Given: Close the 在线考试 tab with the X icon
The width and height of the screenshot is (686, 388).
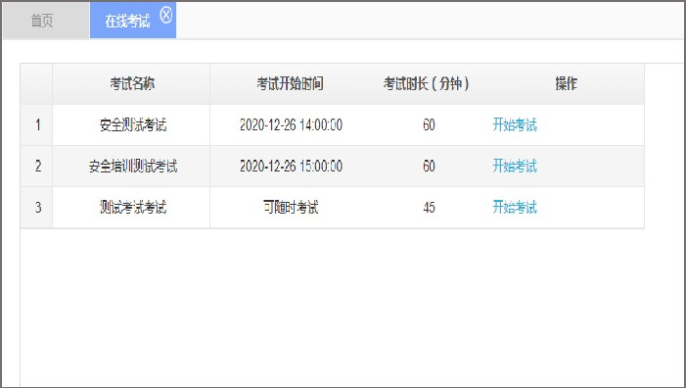Looking at the screenshot, I should [x=166, y=15].
